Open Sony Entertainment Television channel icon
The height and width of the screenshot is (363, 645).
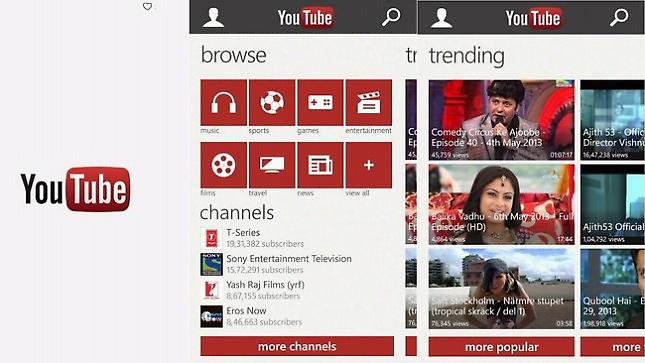tap(211, 264)
